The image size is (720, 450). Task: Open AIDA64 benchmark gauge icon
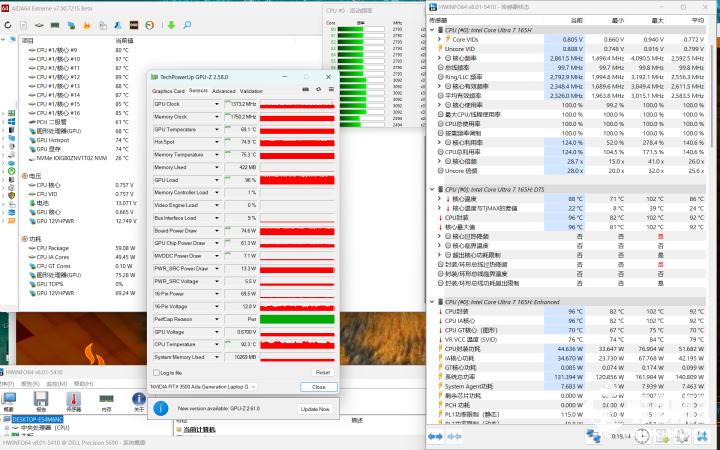point(150,25)
